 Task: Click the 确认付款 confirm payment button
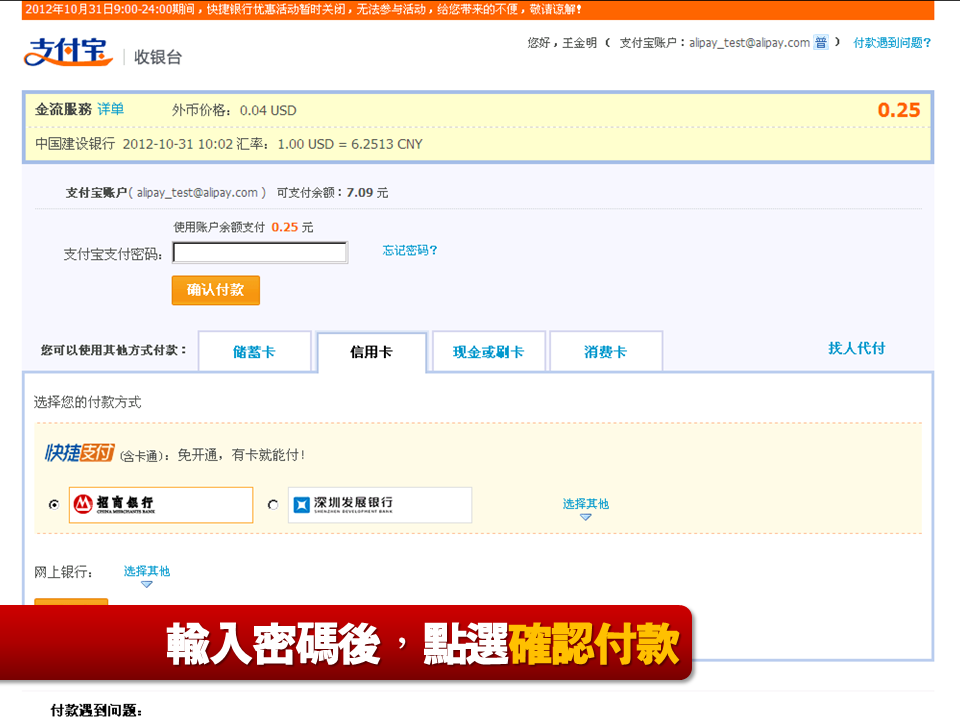pos(215,291)
